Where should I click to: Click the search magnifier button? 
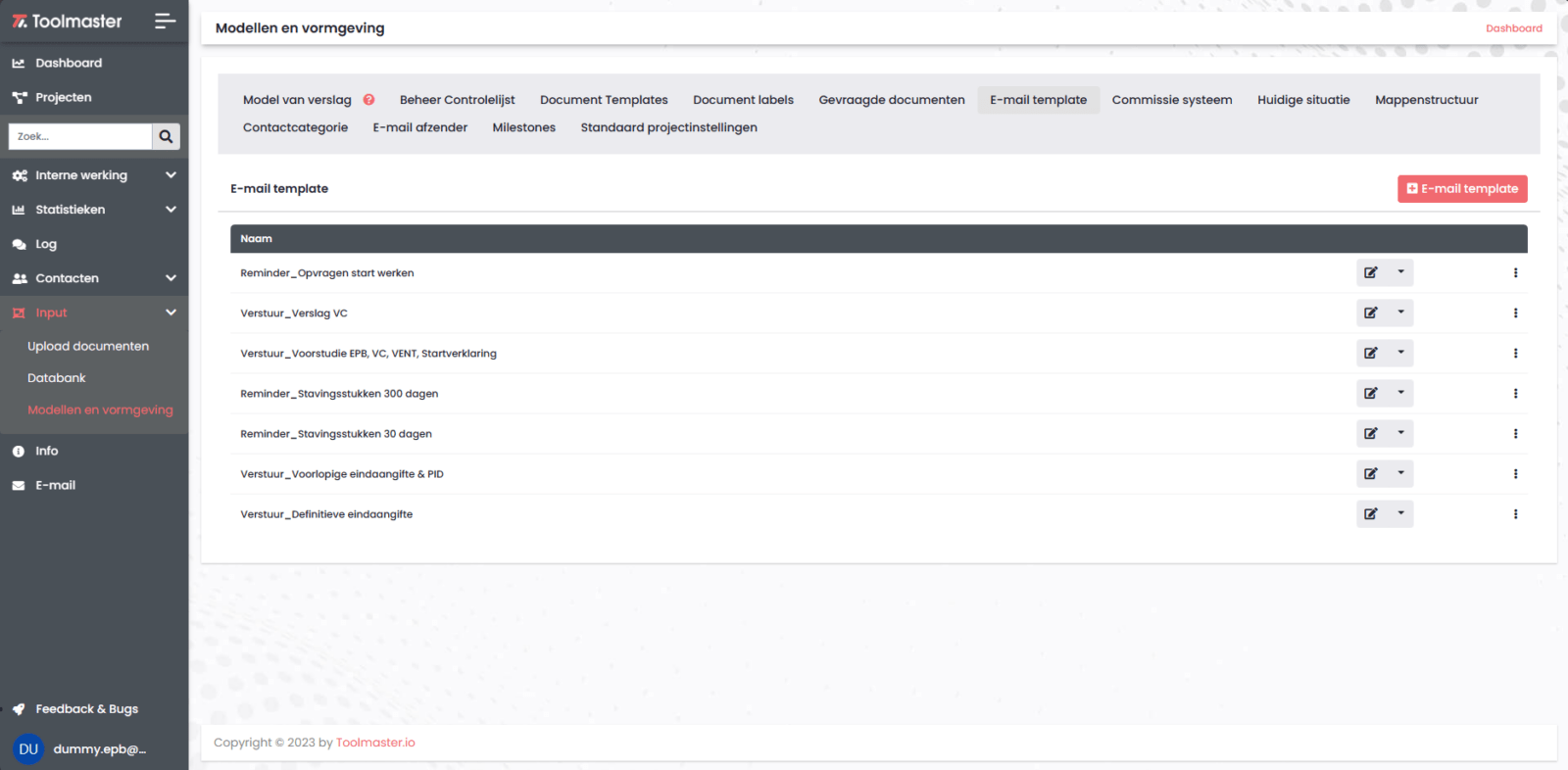(167, 136)
